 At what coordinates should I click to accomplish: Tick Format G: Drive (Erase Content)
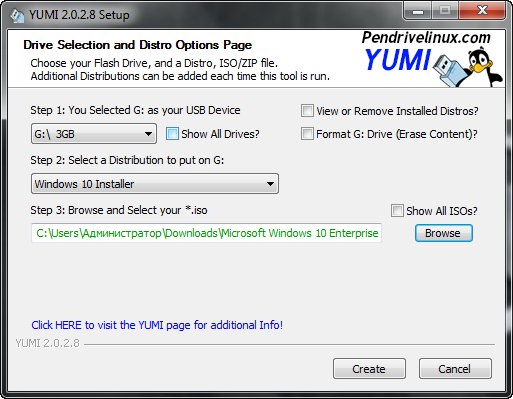tap(307, 134)
